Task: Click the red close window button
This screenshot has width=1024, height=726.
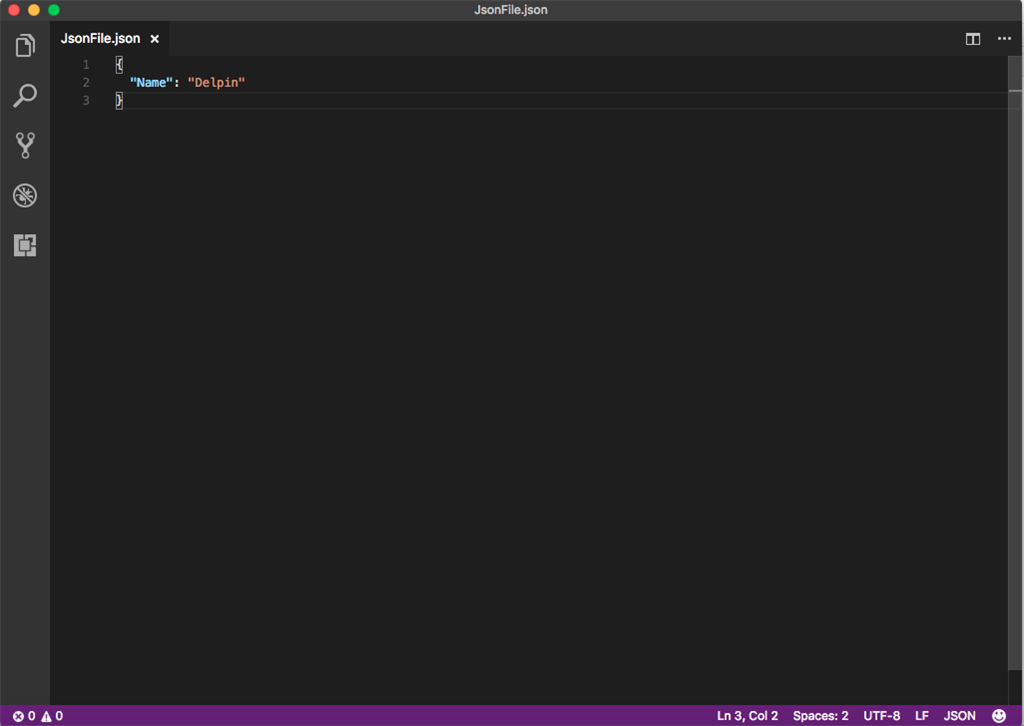Action: 14,10
